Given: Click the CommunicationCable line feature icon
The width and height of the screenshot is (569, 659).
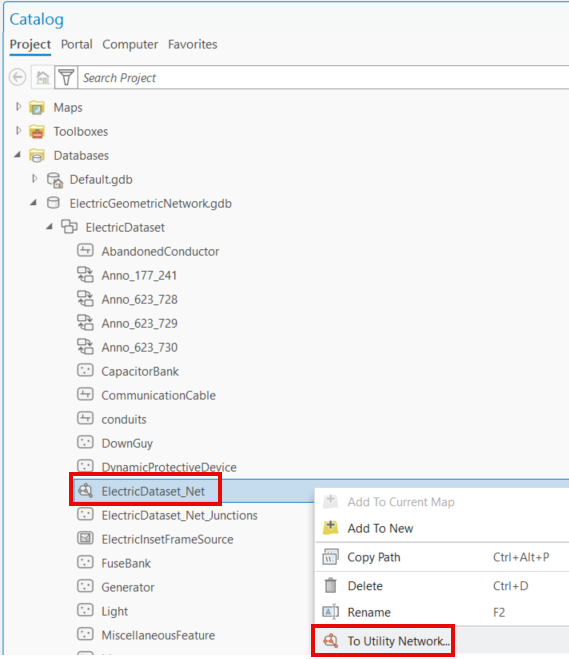Looking at the screenshot, I should tap(85, 395).
